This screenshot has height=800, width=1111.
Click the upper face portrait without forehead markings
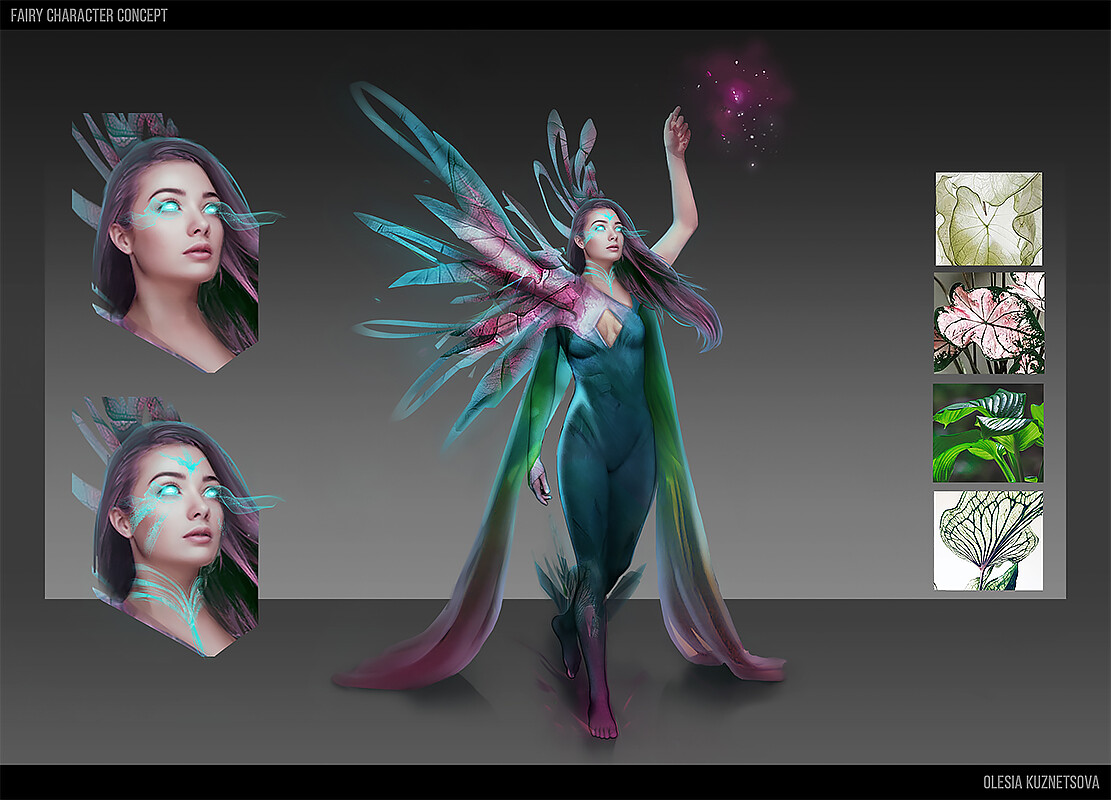coord(175,242)
